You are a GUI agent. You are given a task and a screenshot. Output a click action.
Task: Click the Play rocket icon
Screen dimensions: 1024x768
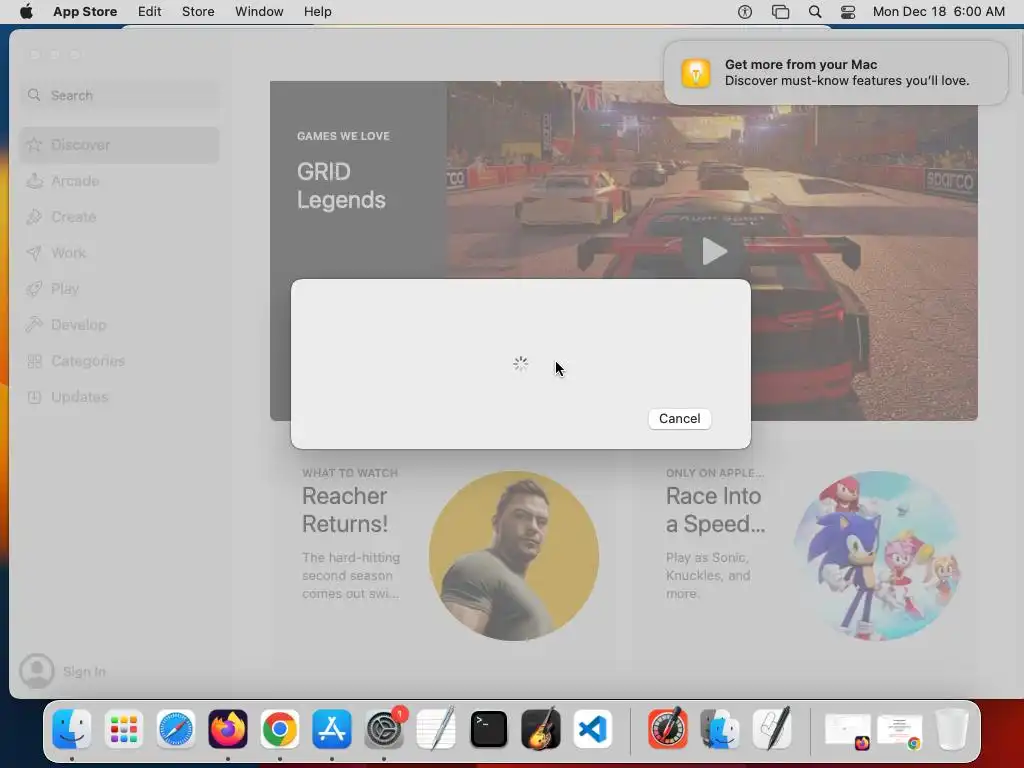(x=35, y=289)
